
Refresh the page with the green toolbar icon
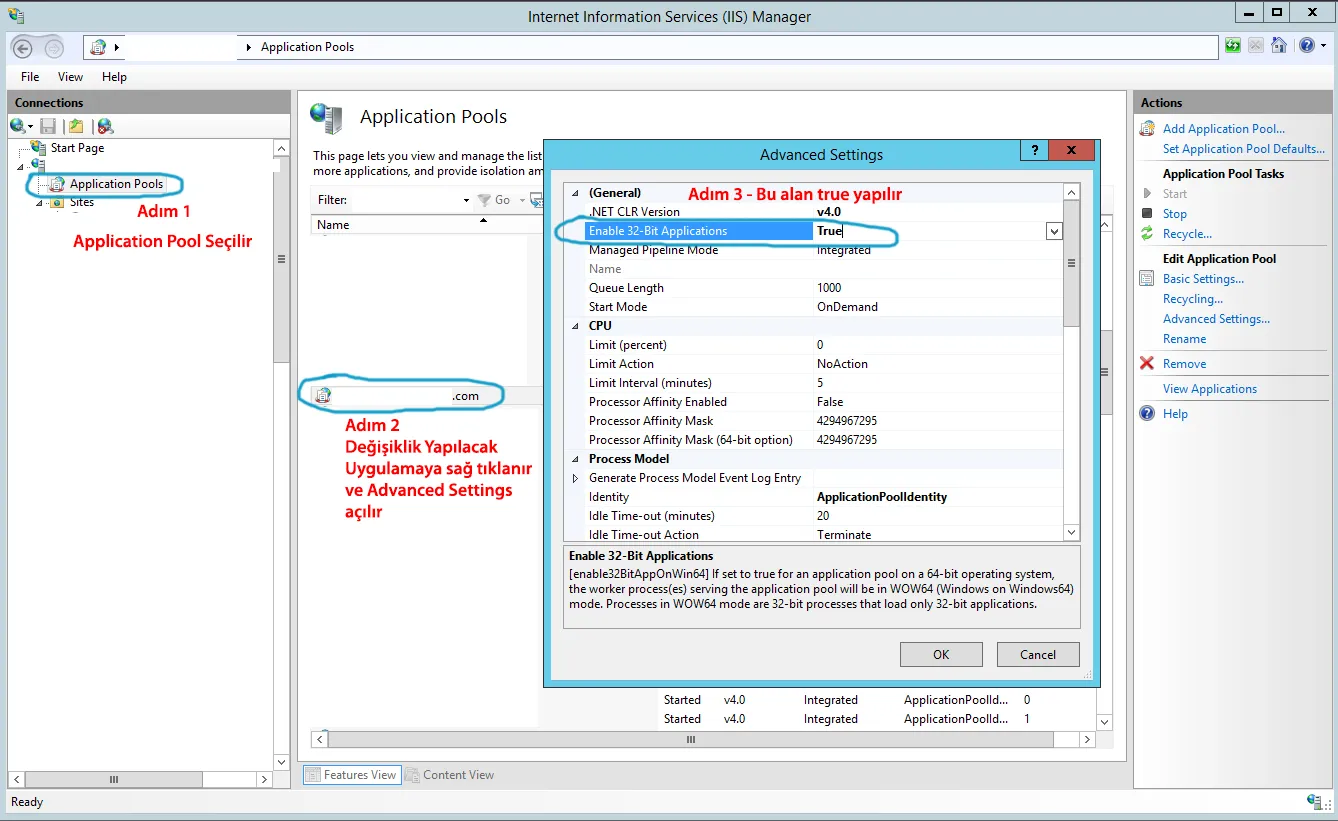tap(1233, 46)
